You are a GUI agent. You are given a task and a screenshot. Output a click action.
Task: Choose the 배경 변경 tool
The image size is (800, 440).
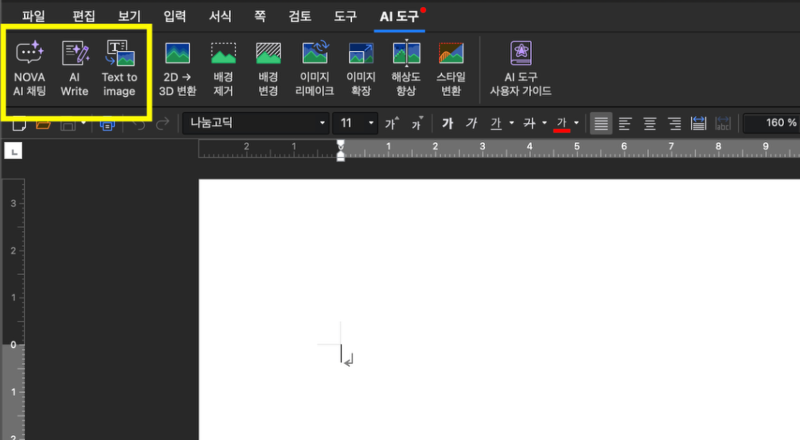click(x=268, y=69)
